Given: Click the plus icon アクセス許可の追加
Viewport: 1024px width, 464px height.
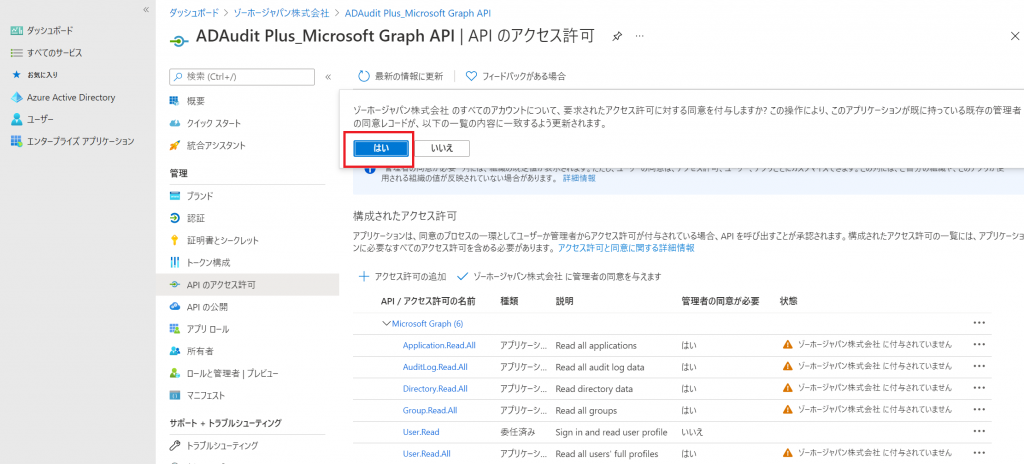Looking at the screenshot, I should tap(364, 276).
